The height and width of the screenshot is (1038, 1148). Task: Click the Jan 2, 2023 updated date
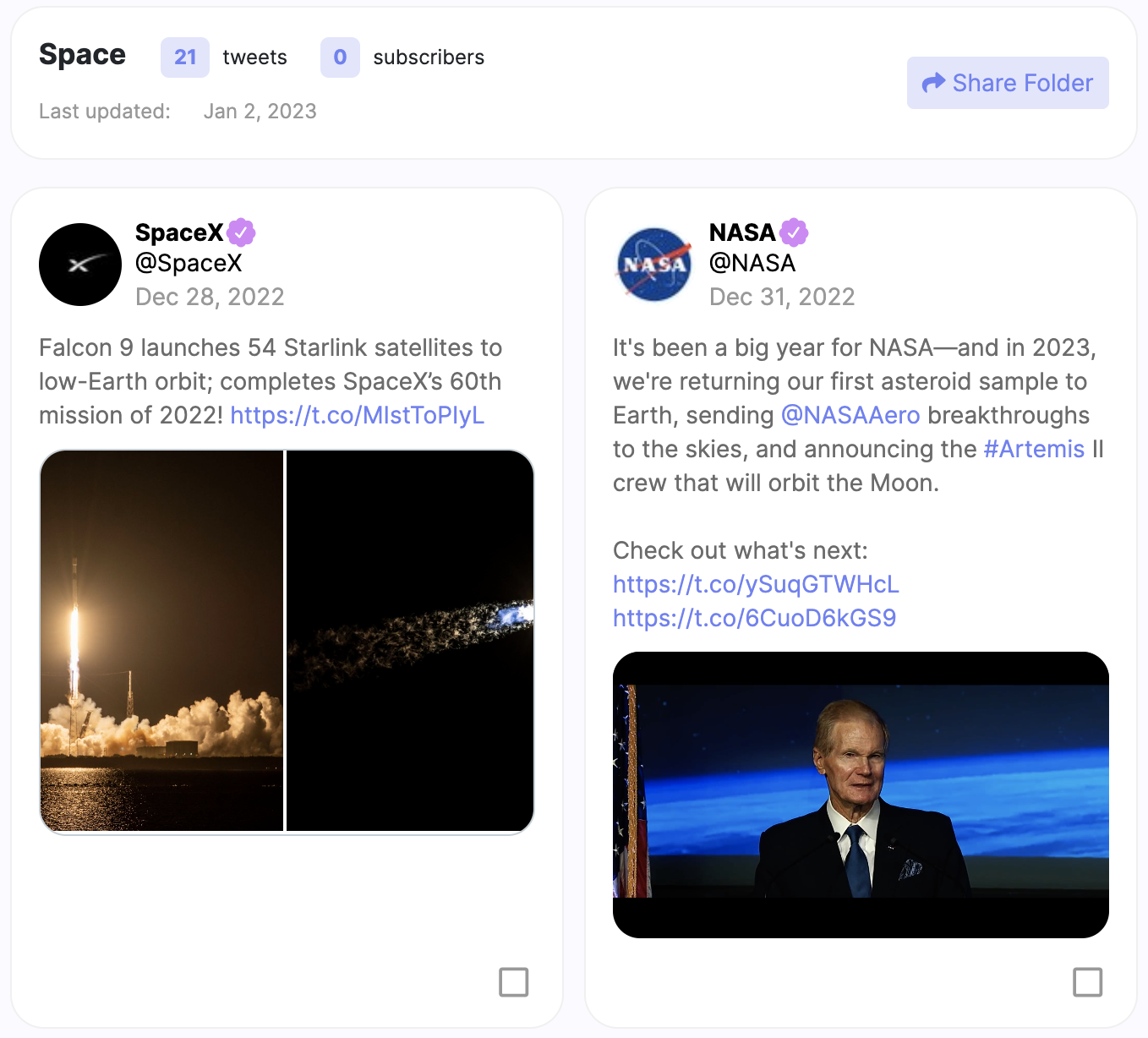point(260,111)
